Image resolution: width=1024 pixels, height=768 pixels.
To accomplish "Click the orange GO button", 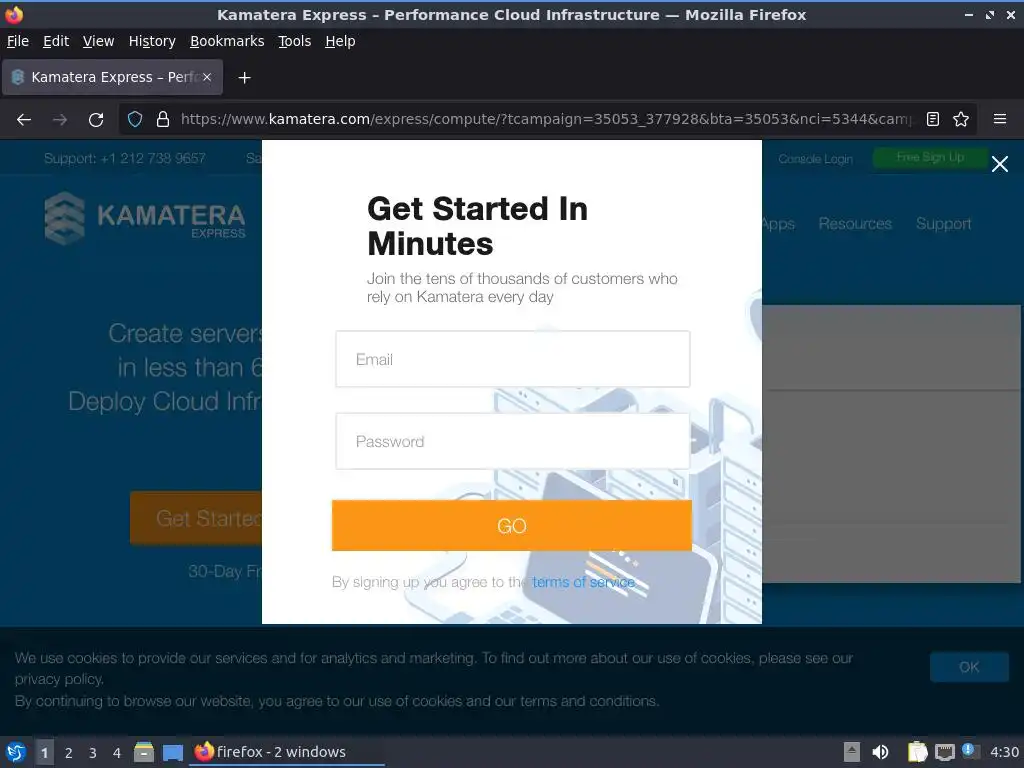I will [x=512, y=526].
